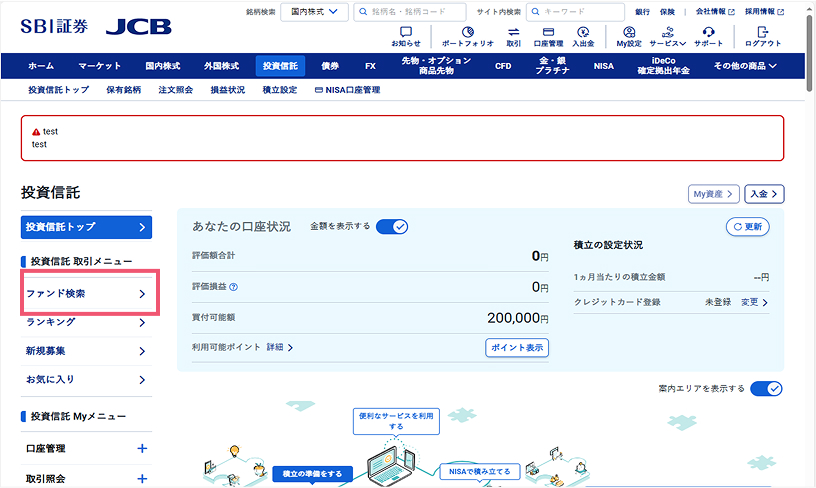Click the red warning icon in the test alert

tap(36, 132)
